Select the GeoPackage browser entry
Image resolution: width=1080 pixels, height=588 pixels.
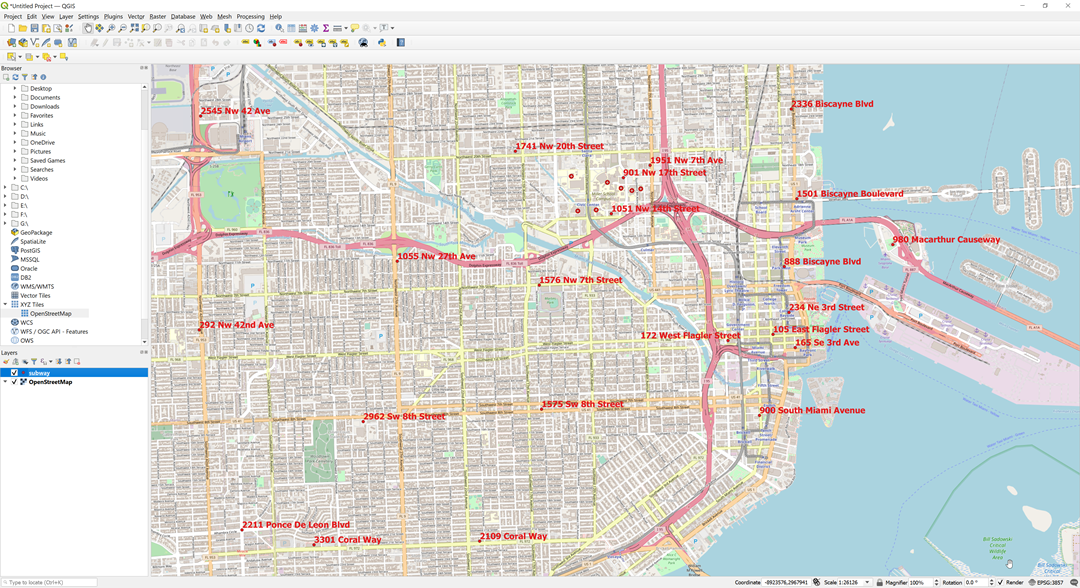click(36, 233)
